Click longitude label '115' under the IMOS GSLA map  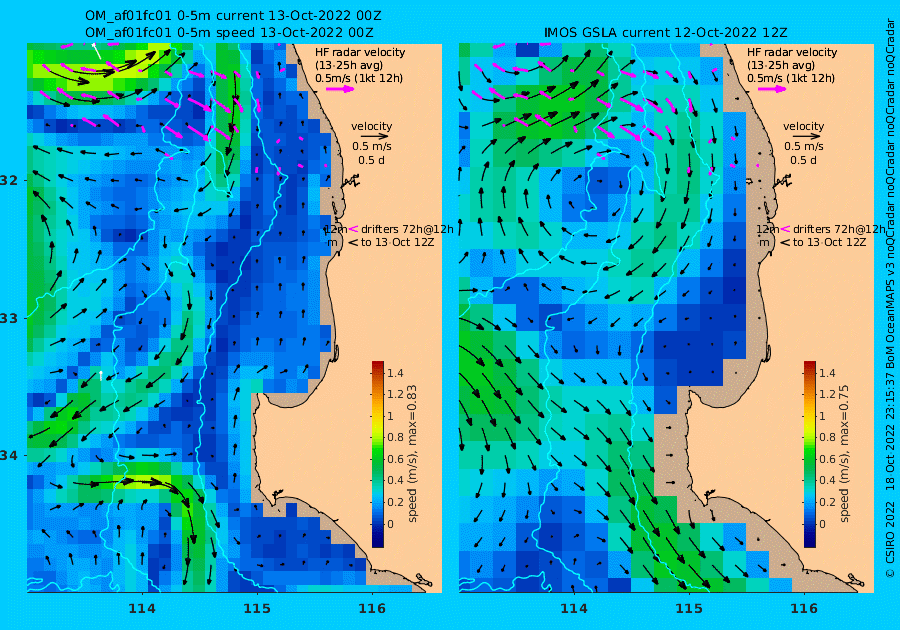pos(689,608)
